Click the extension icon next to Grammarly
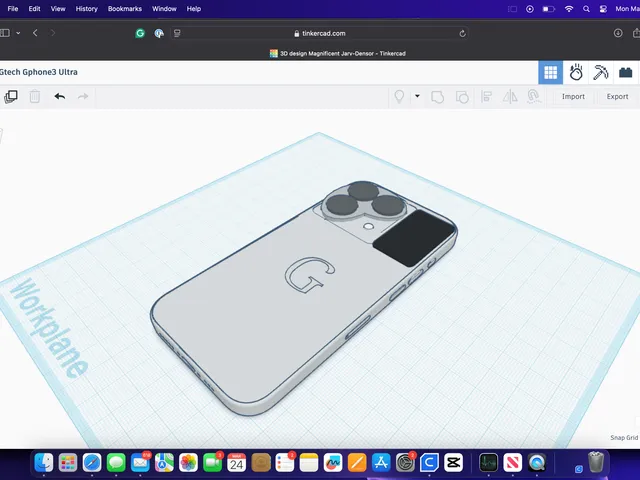The height and width of the screenshot is (480, 640). (x=159, y=33)
